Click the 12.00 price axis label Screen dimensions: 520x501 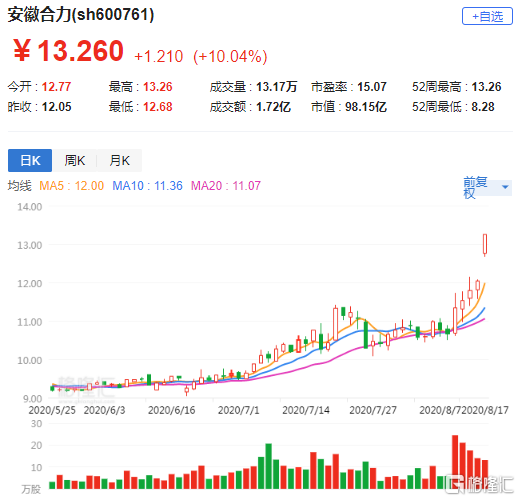30,284
